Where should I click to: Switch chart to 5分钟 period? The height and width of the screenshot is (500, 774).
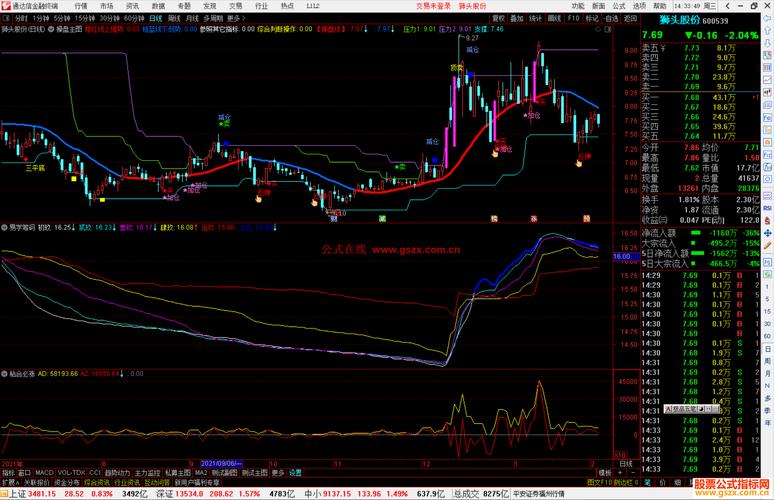(x=62, y=18)
